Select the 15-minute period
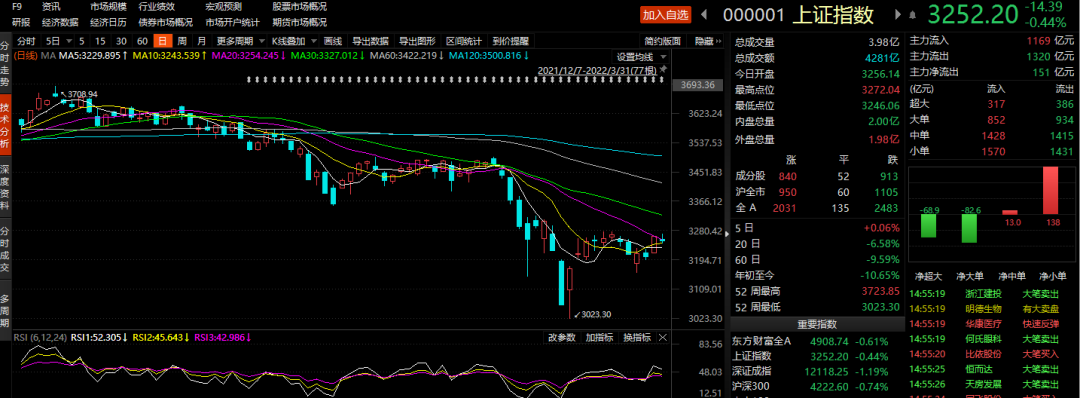The image size is (1080, 398). pyautogui.click(x=101, y=41)
